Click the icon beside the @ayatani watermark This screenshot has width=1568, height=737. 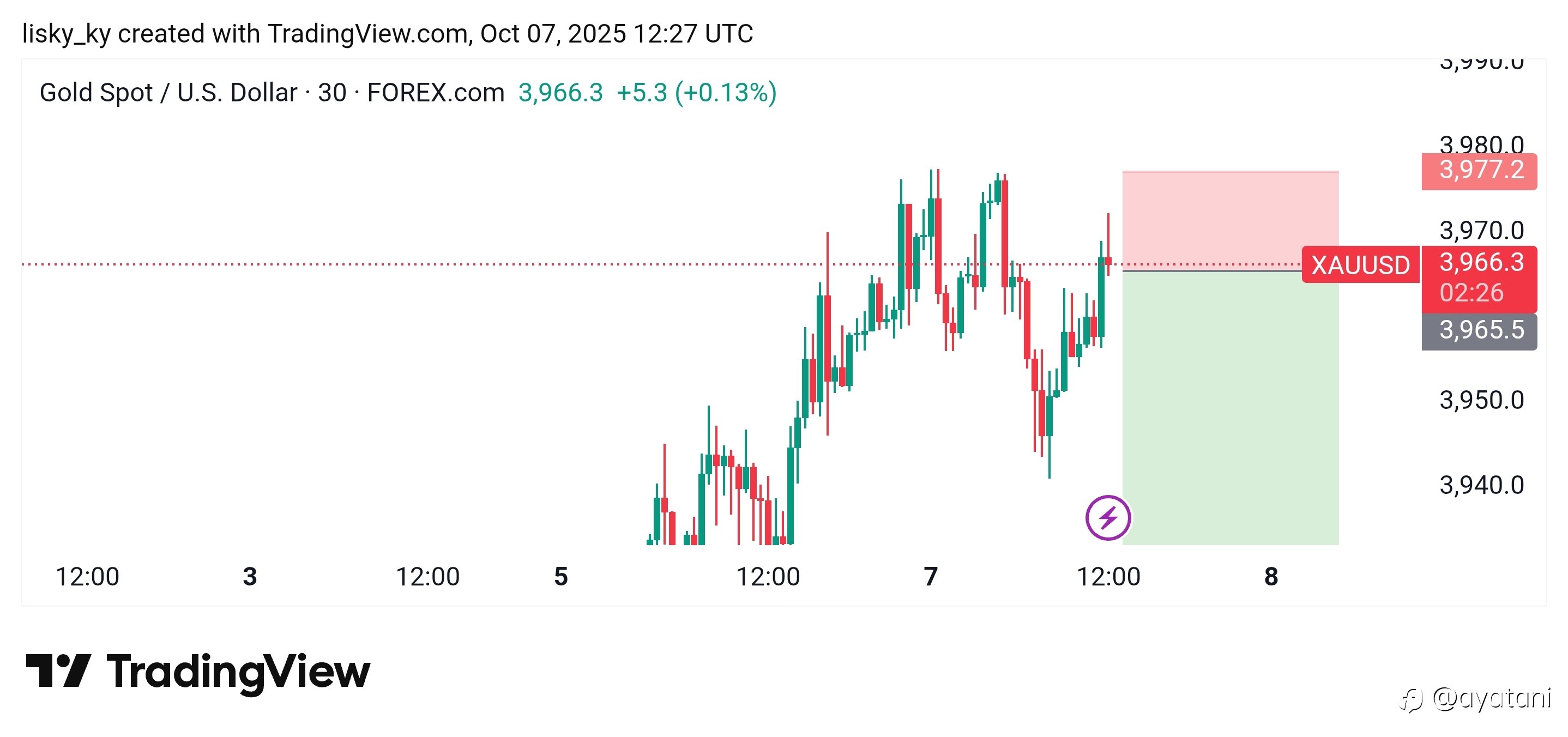coord(1410,700)
